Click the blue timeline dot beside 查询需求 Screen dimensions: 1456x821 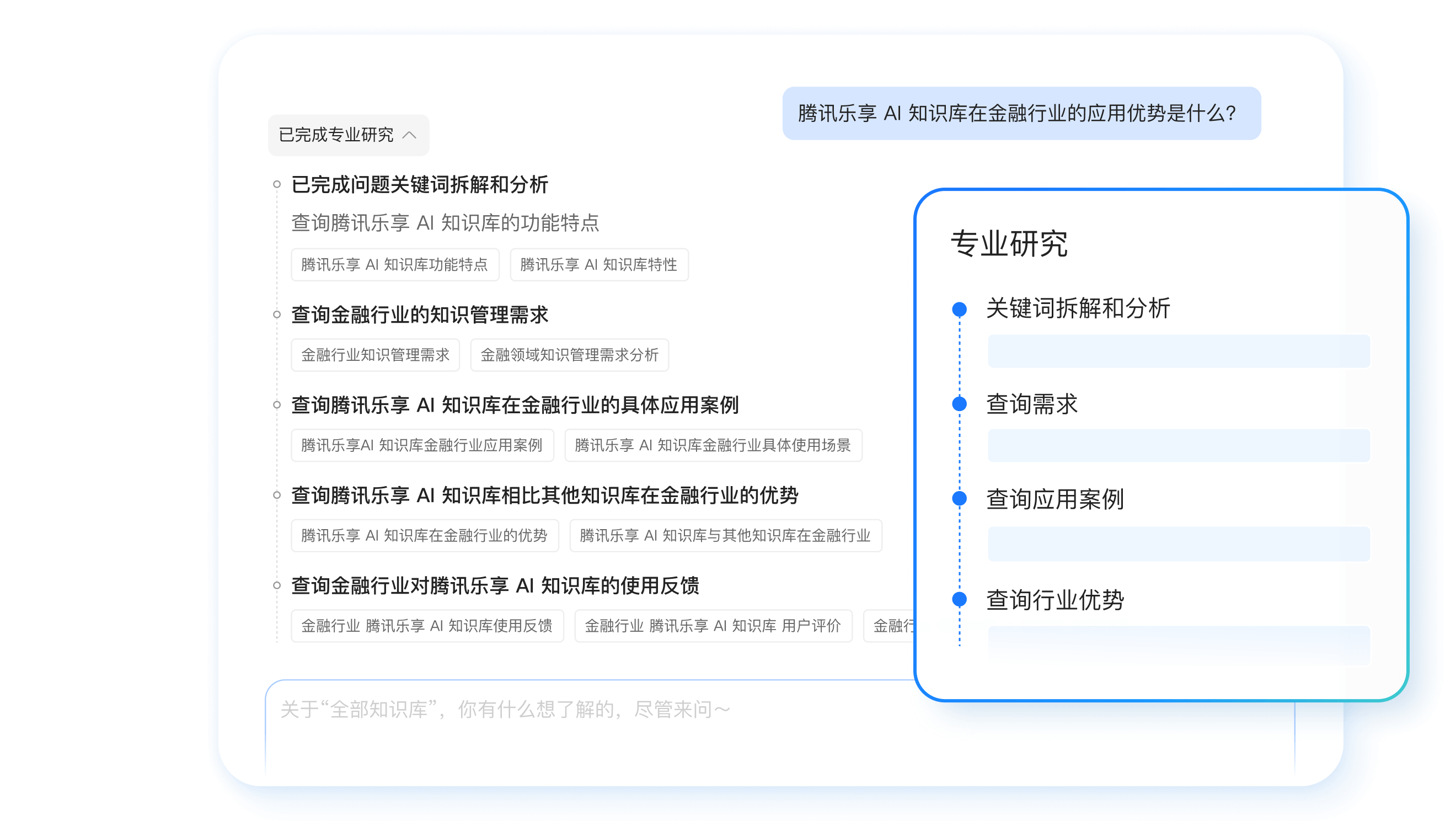(x=959, y=404)
